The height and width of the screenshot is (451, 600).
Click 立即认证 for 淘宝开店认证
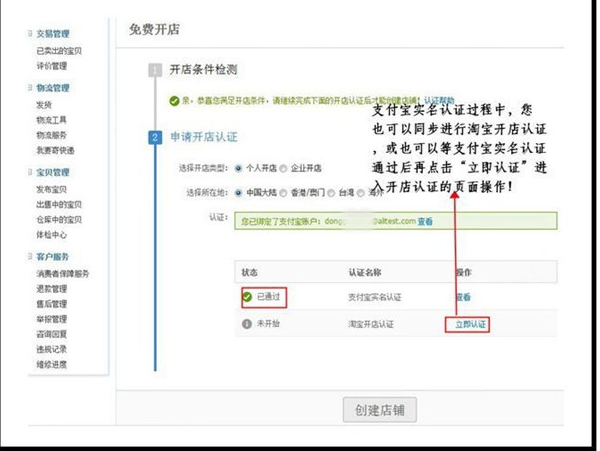click(470, 325)
